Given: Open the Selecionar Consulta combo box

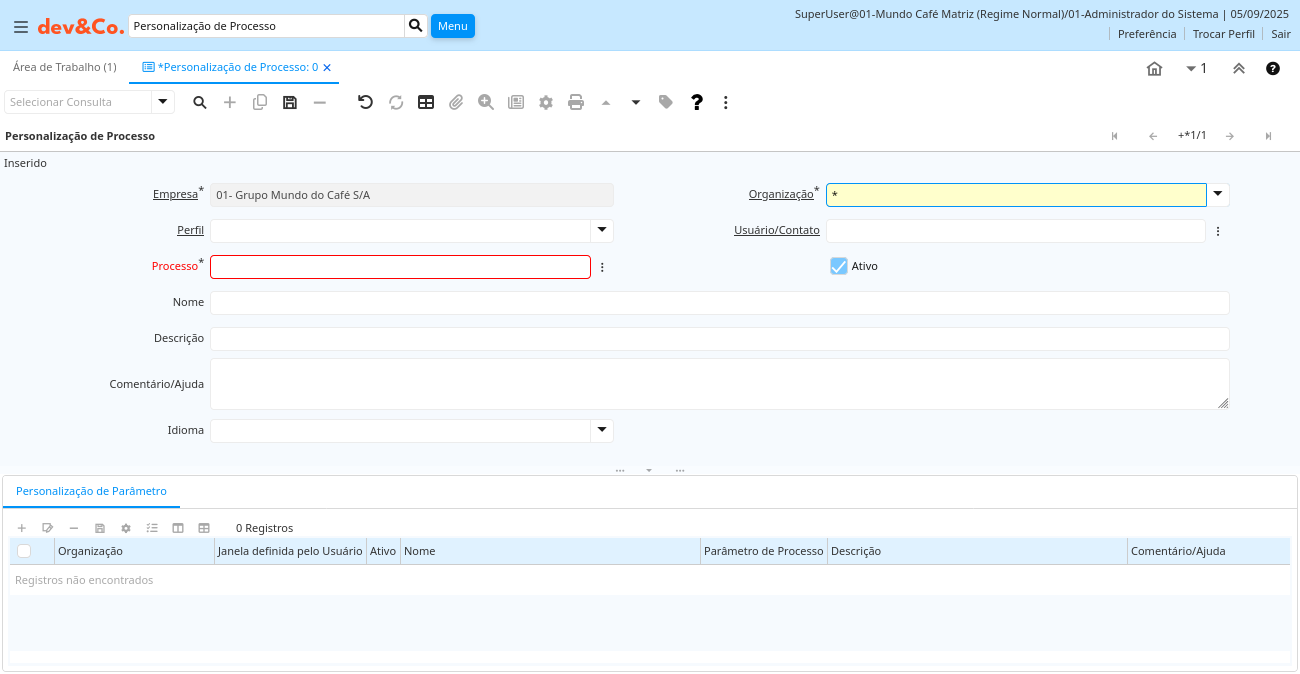Looking at the screenshot, I should [x=163, y=102].
